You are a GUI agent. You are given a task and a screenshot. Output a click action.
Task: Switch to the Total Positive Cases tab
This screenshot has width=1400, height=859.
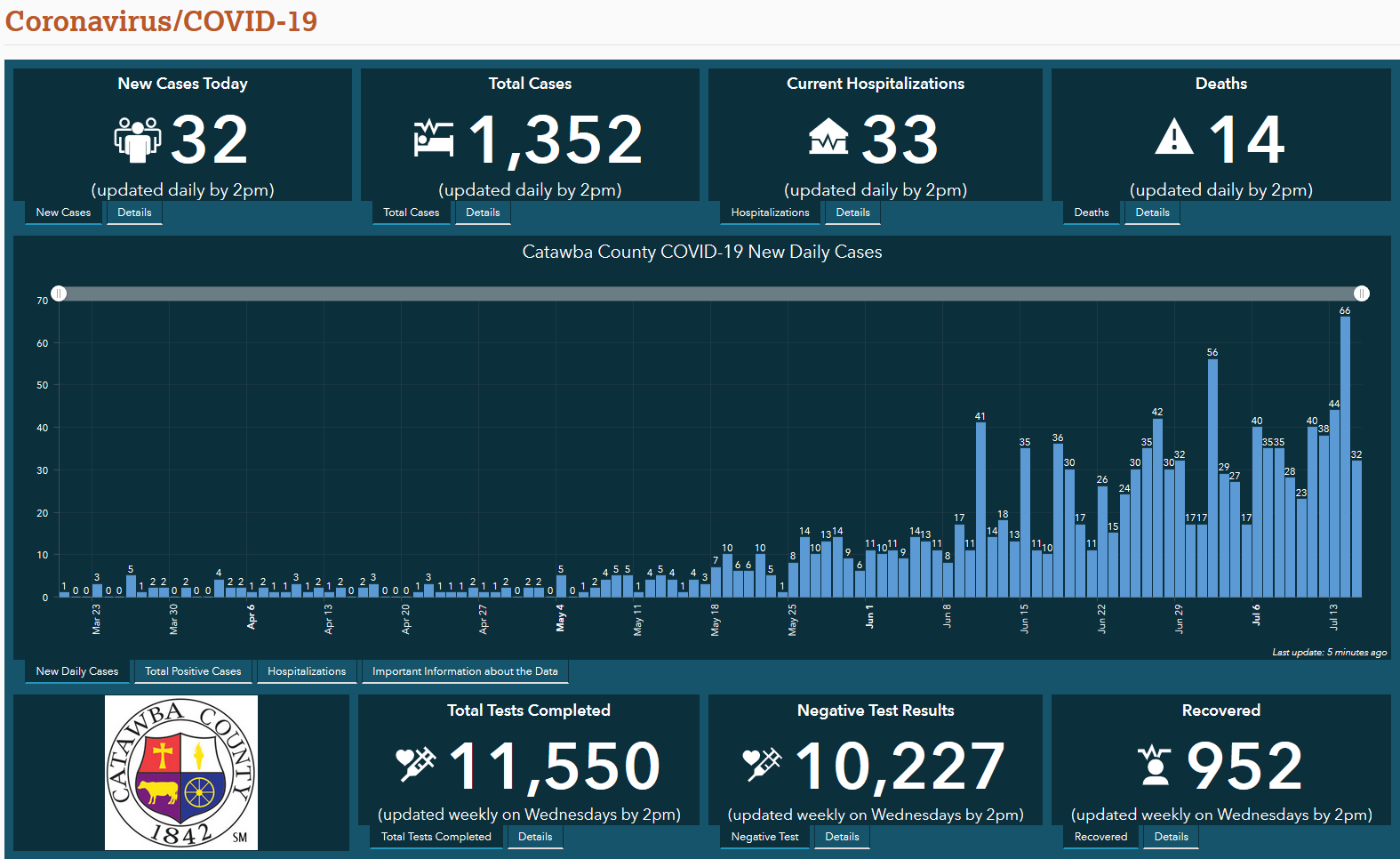[x=193, y=671]
